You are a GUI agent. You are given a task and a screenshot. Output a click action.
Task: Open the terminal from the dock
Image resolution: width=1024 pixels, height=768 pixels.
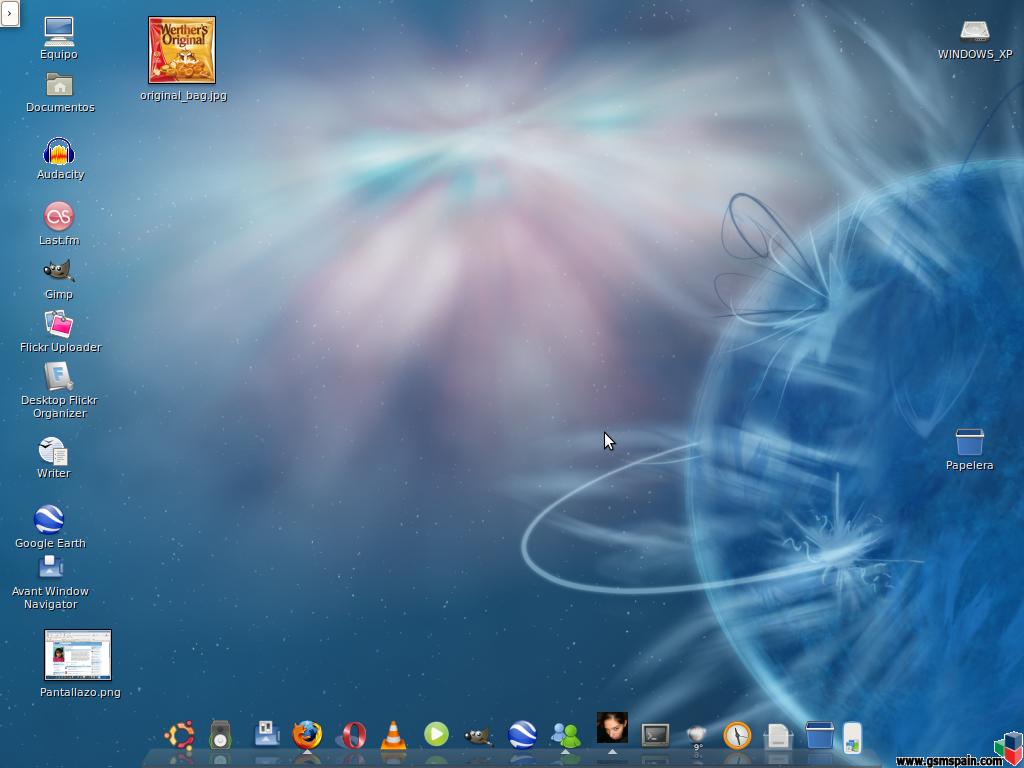[655, 735]
